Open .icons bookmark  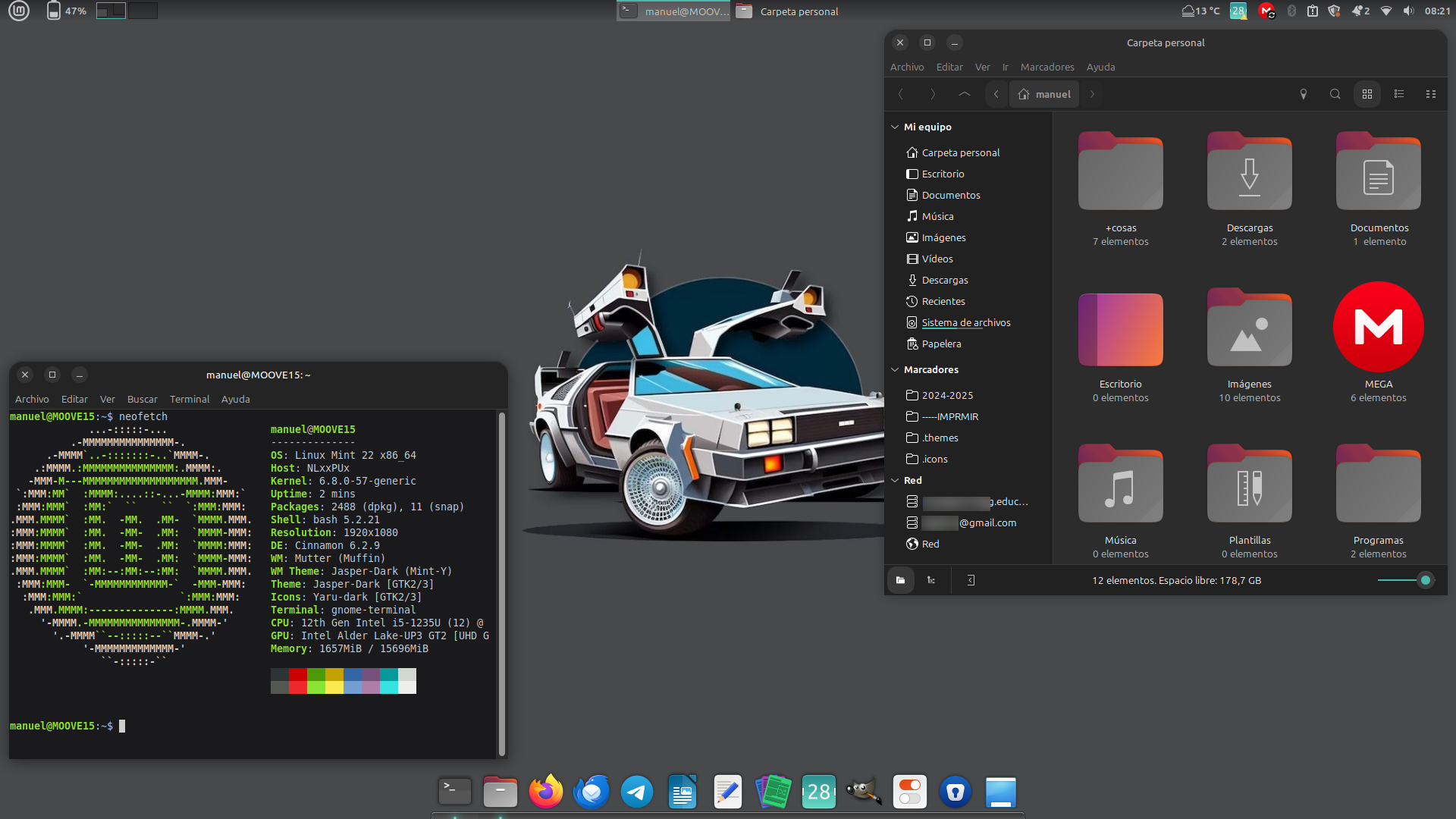[935, 459]
